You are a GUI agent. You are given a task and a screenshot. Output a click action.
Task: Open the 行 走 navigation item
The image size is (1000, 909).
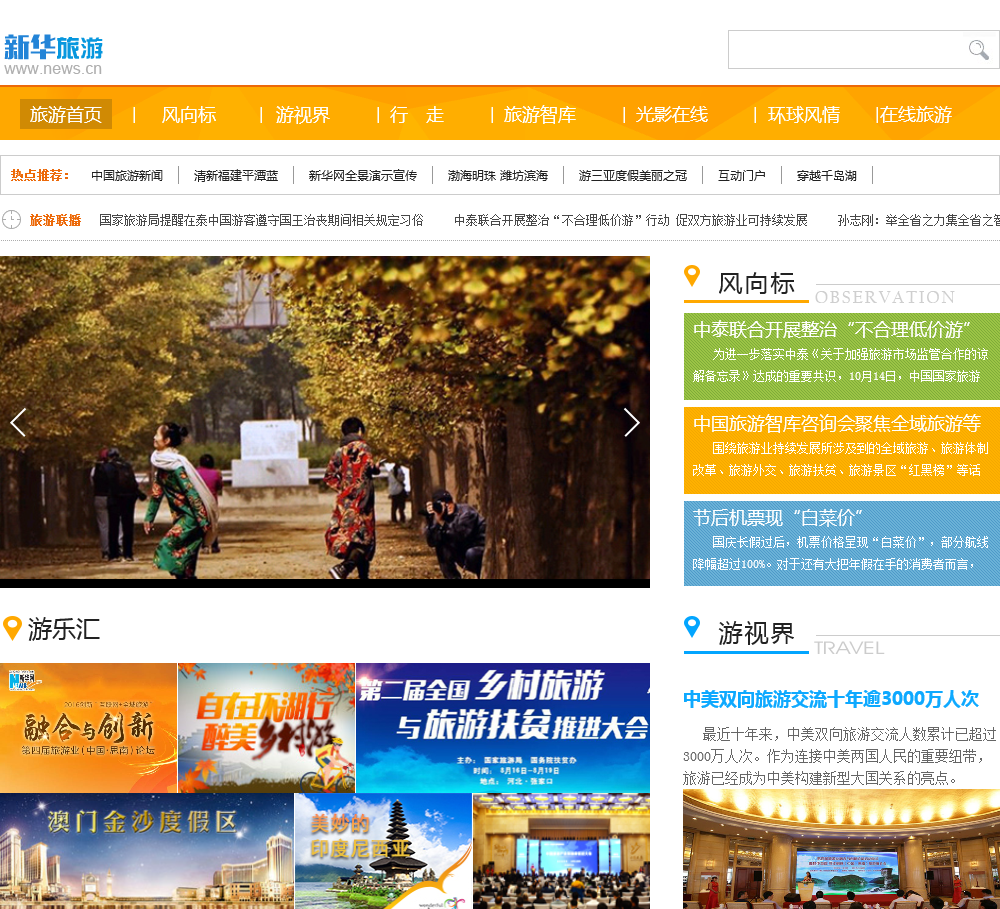point(417,115)
